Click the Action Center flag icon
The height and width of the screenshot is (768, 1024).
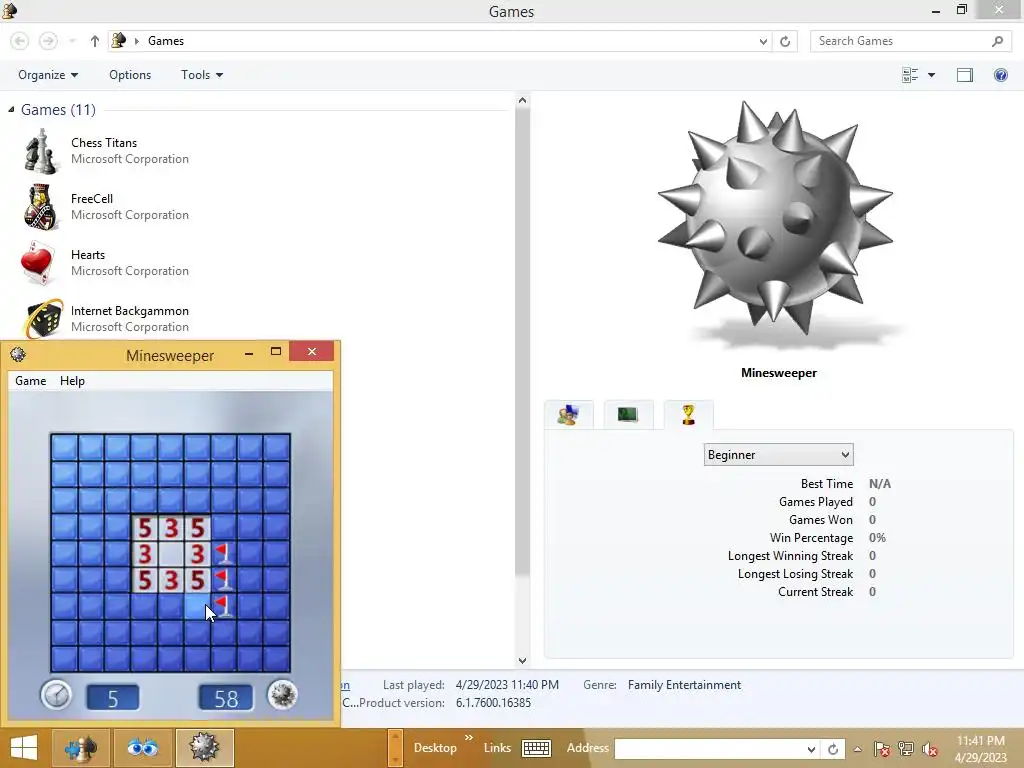coord(882,749)
